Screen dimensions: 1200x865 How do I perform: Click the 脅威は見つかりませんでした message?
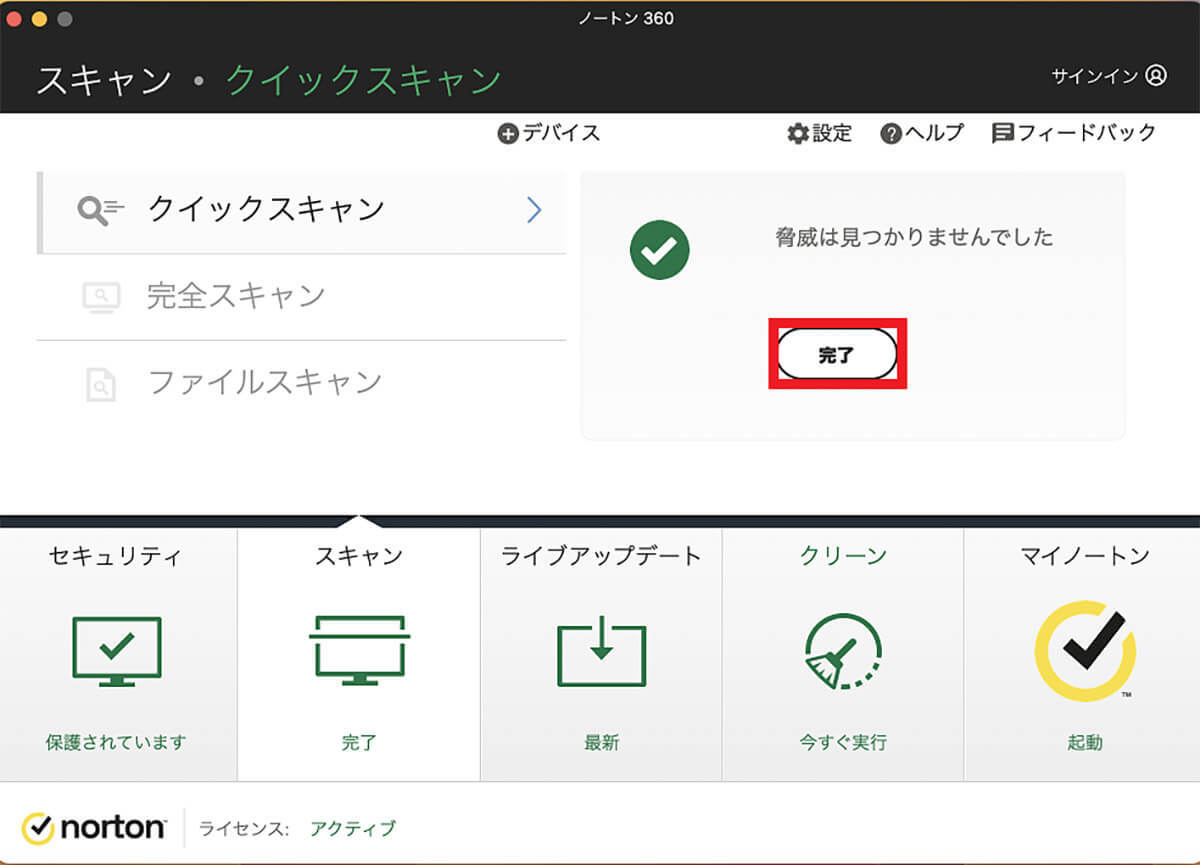914,238
